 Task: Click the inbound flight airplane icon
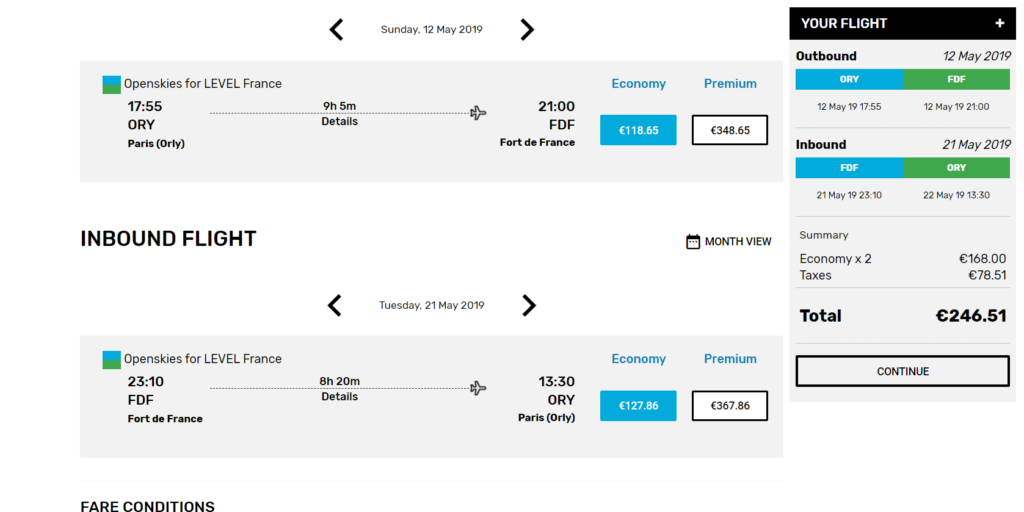tap(478, 388)
